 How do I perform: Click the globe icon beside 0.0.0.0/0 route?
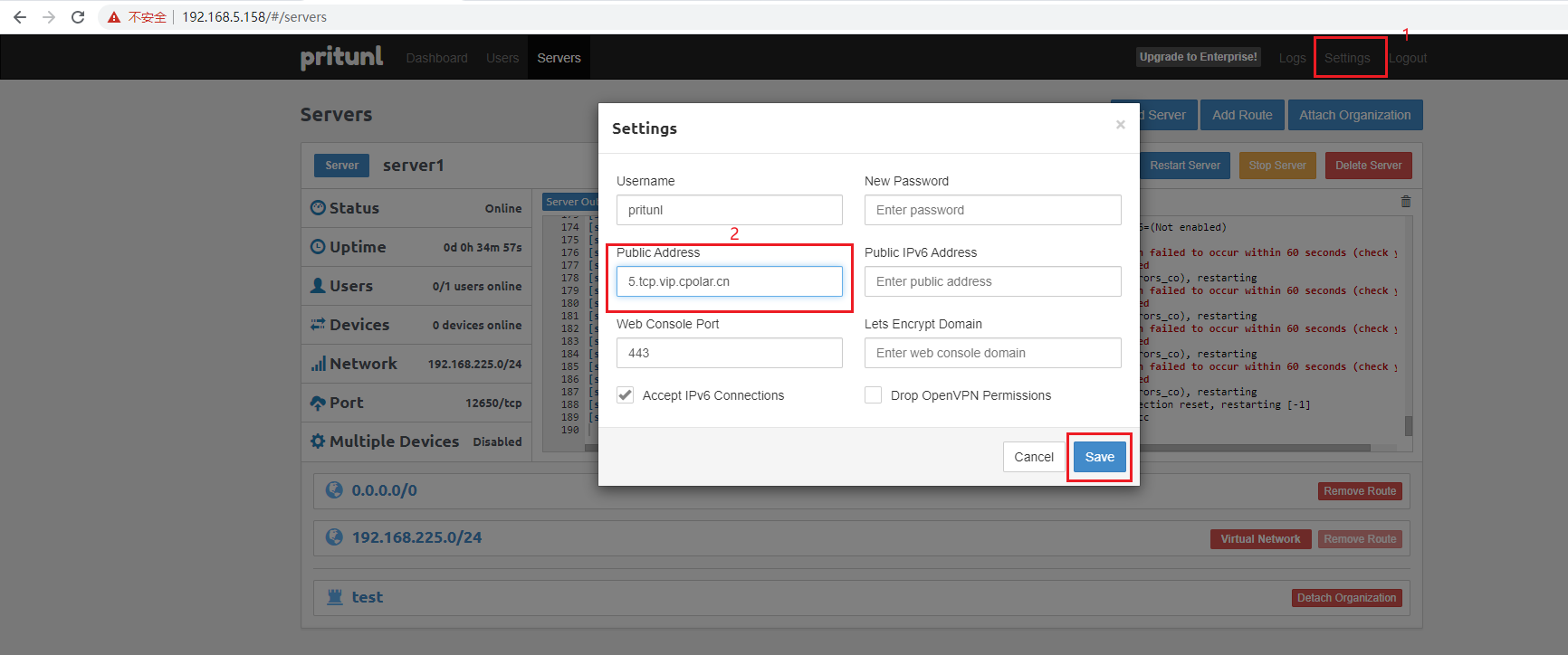tap(334, 490)
